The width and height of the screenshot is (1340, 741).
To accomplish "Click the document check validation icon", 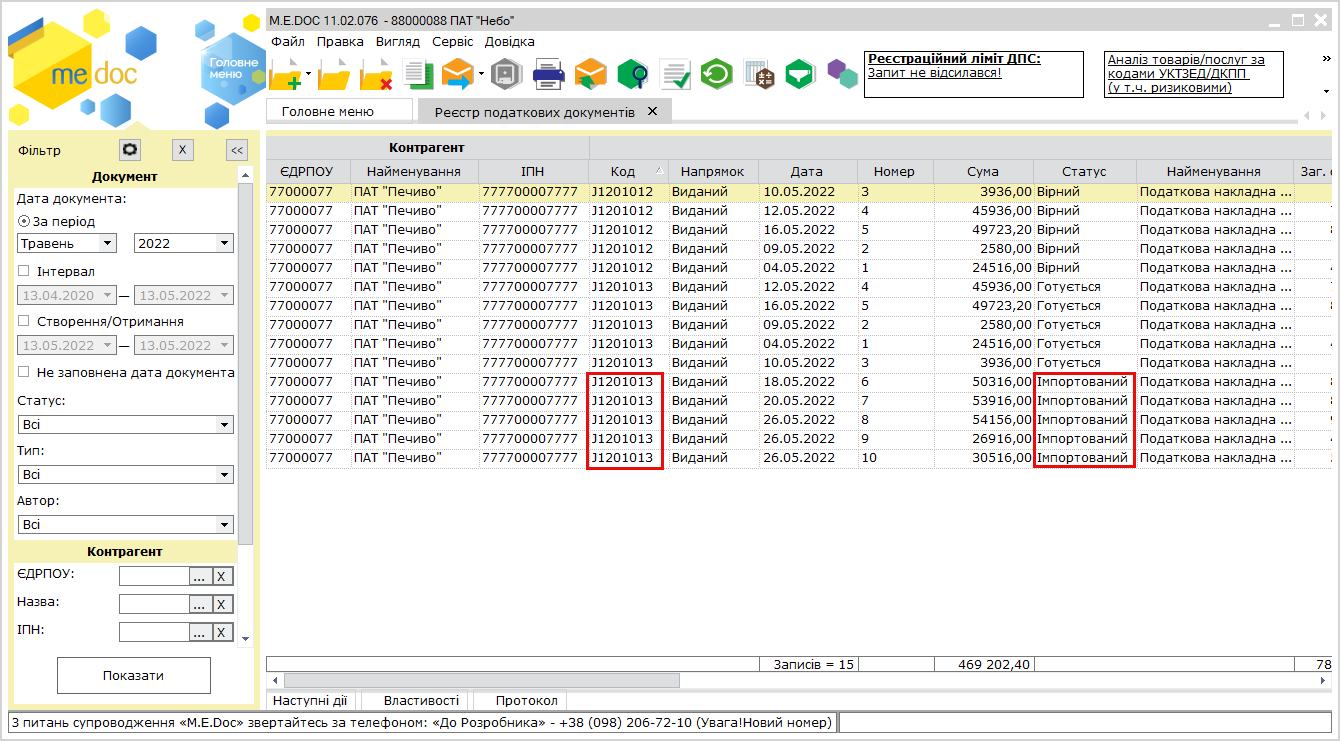I will coord(675,74).
